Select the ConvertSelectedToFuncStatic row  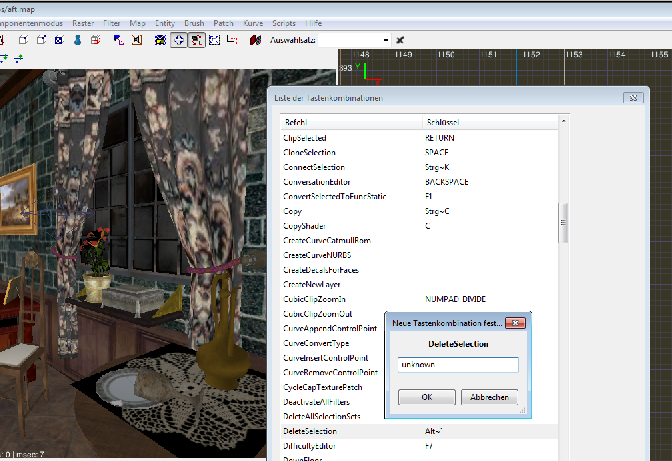(x=419, y=197)
